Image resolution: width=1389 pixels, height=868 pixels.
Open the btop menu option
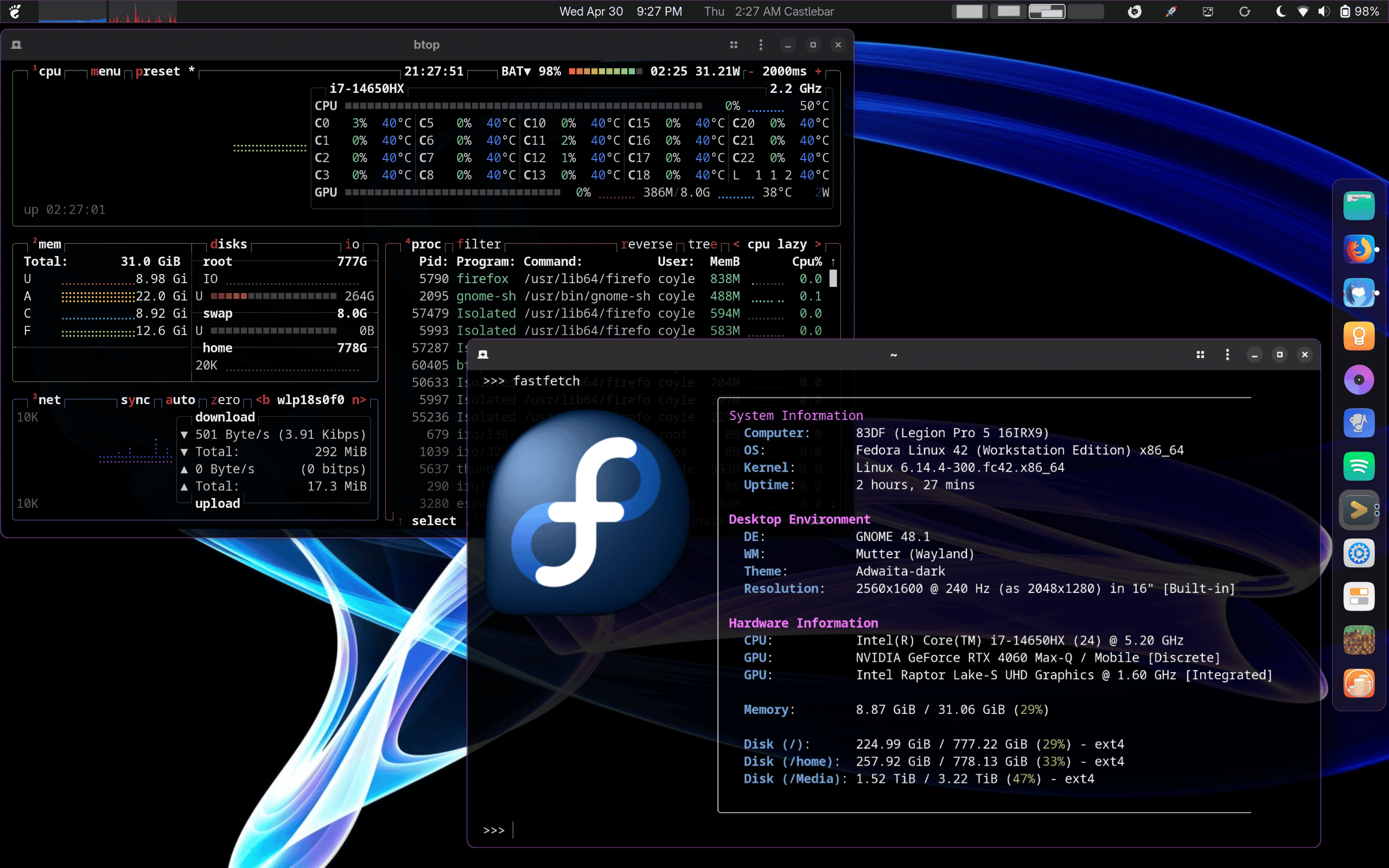[x=106, y=71]
